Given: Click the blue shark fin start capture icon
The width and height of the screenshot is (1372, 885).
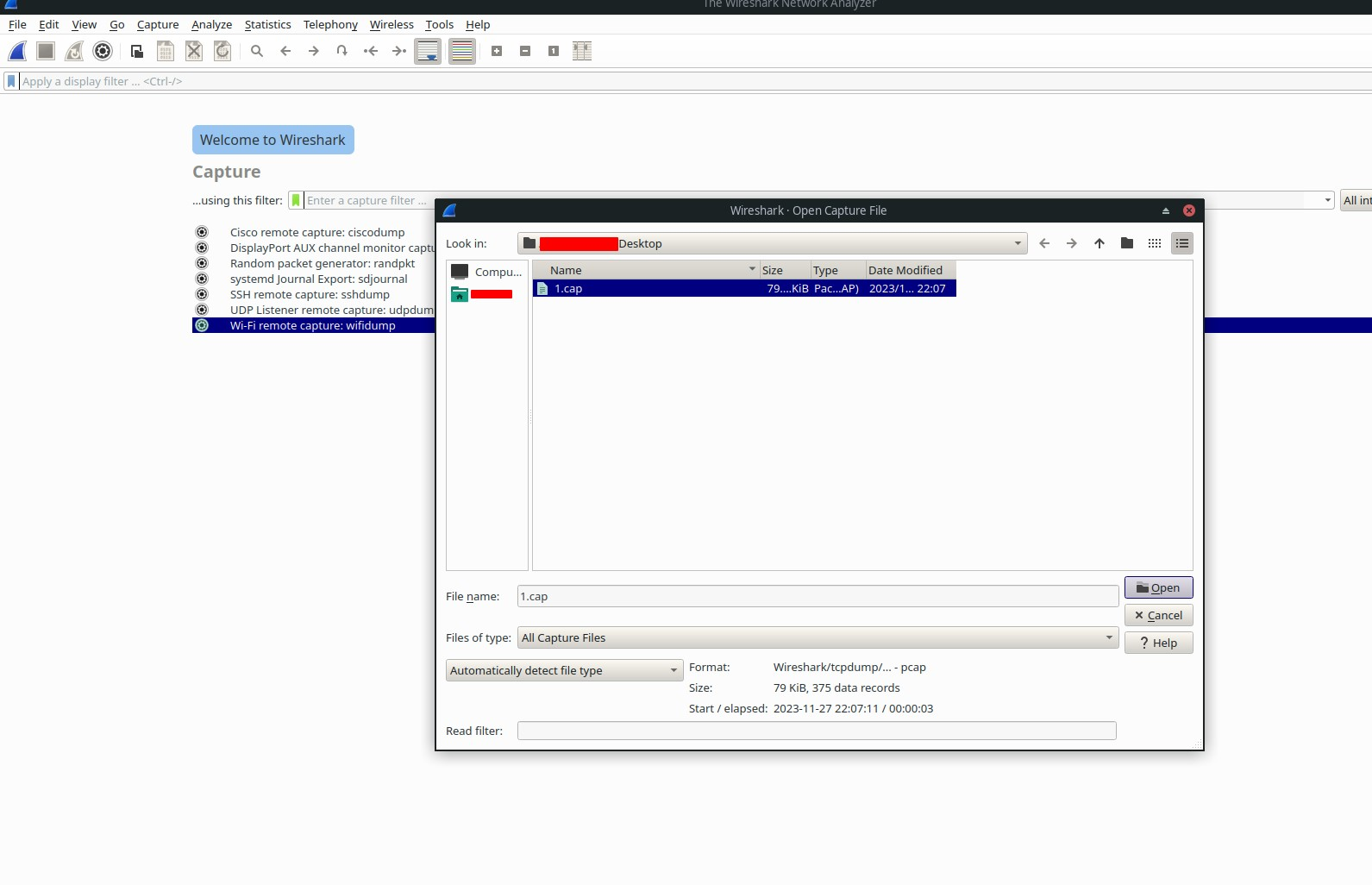Looking at the screenshot, I should tap(17, 51).
